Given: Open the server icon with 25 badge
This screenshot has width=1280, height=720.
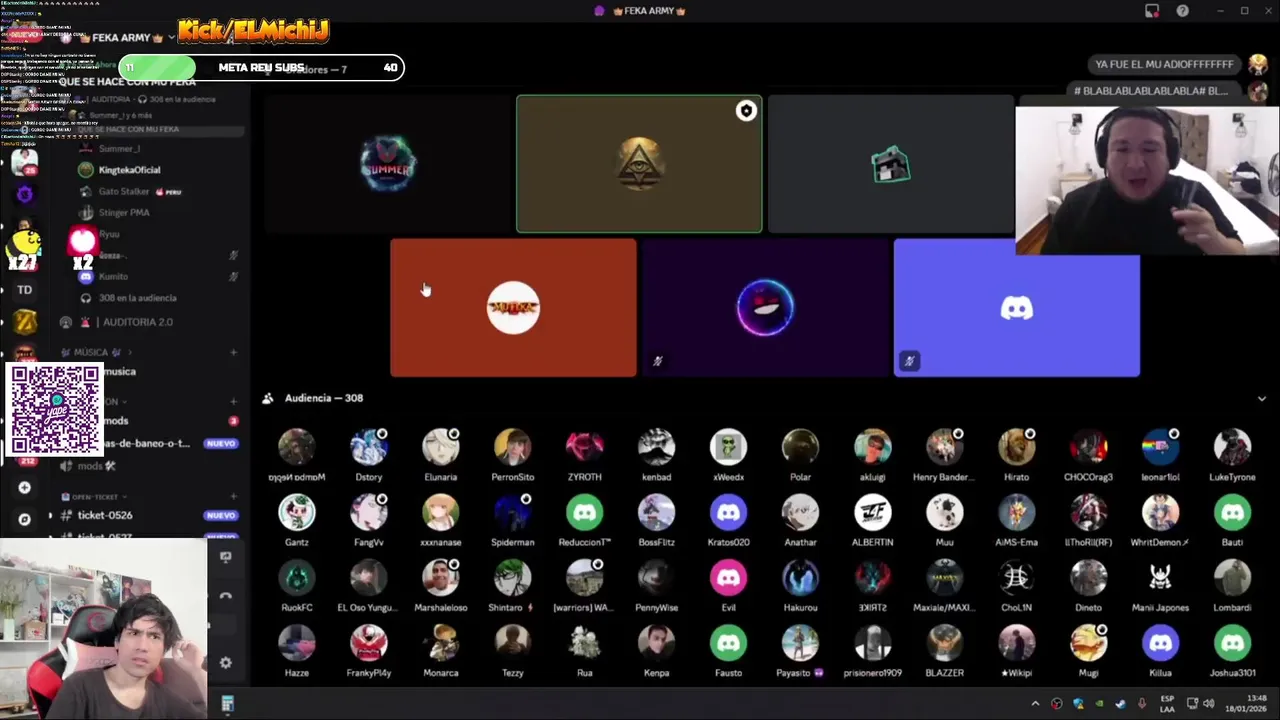Looking at the screenshot, I should click(24, 162).
